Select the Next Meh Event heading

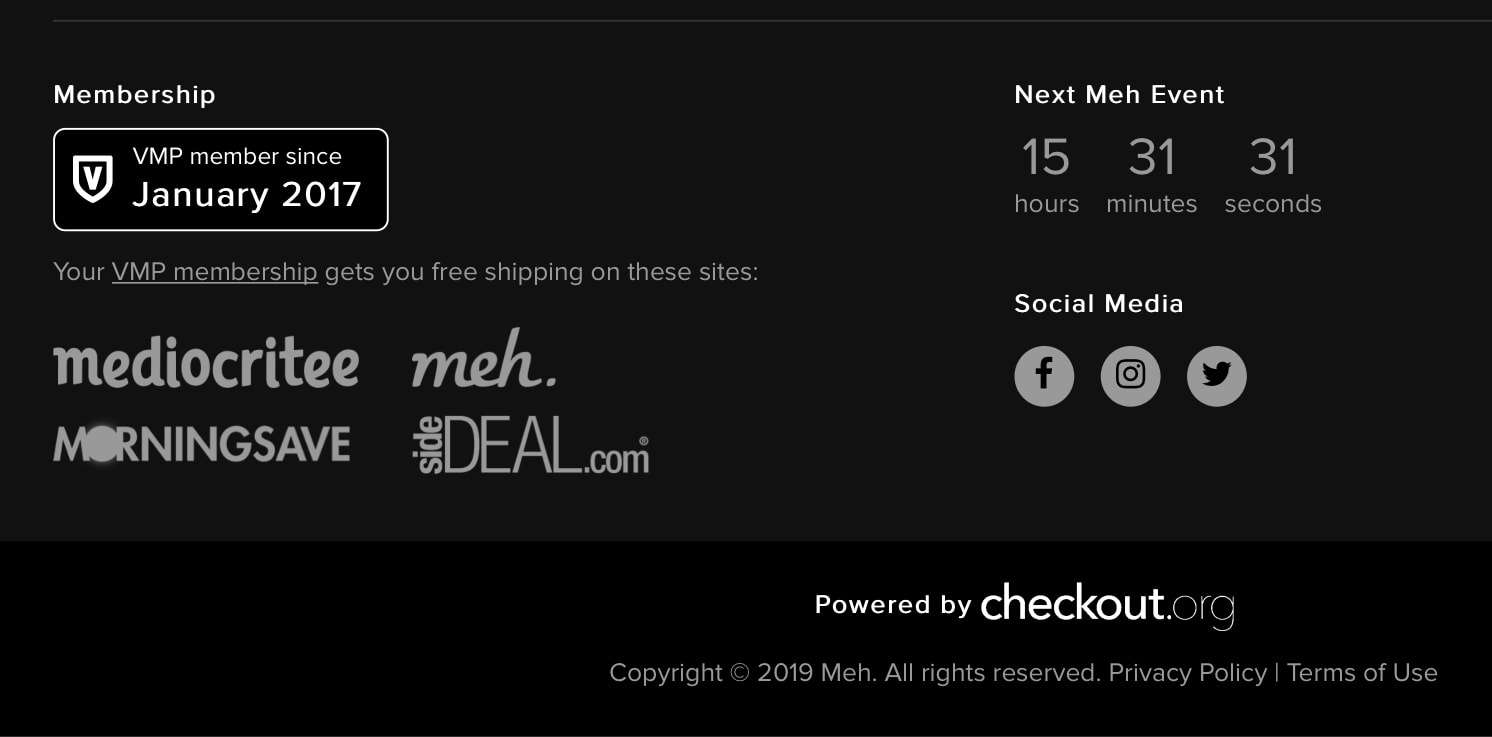coord(1119,95)
